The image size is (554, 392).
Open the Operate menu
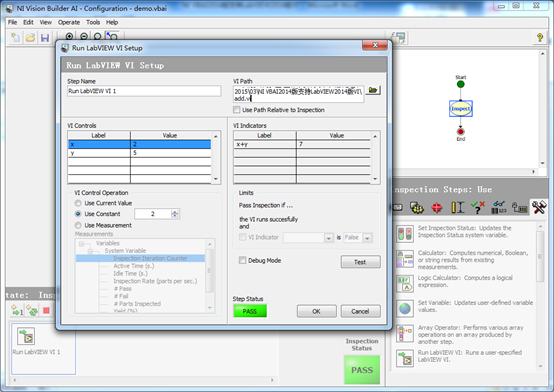coord(69,22)
